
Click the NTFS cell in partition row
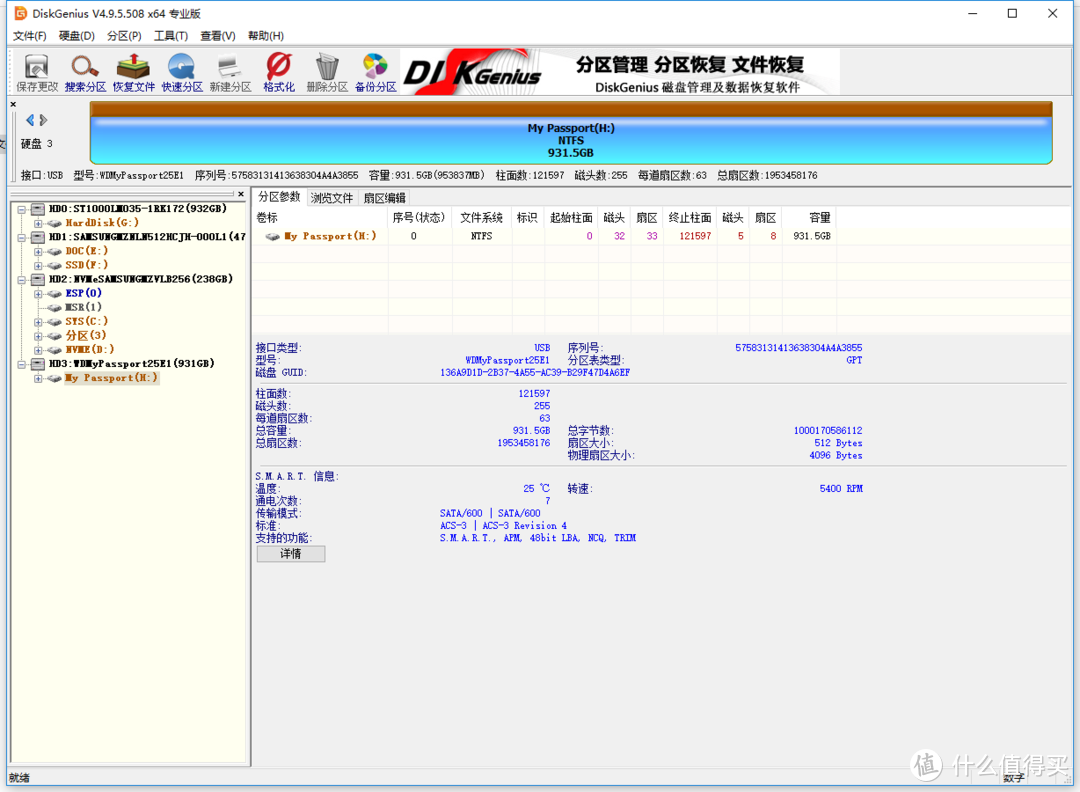point(481,236)
